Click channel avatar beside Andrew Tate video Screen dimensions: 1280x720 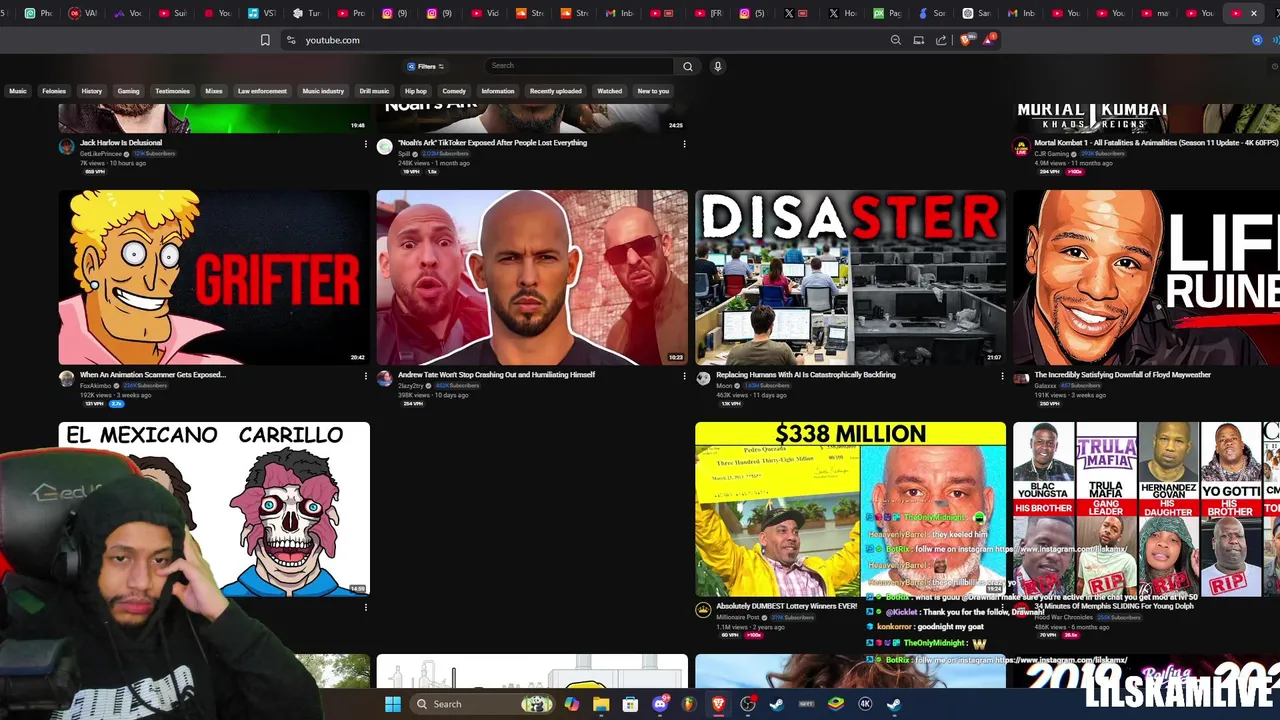tap(384, 379)
